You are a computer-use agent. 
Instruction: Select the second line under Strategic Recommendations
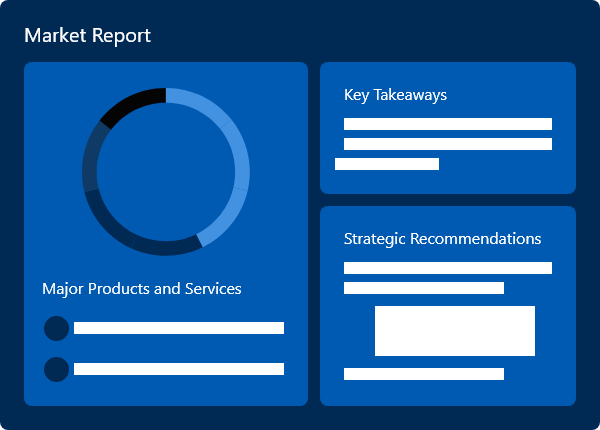(424, 288)
